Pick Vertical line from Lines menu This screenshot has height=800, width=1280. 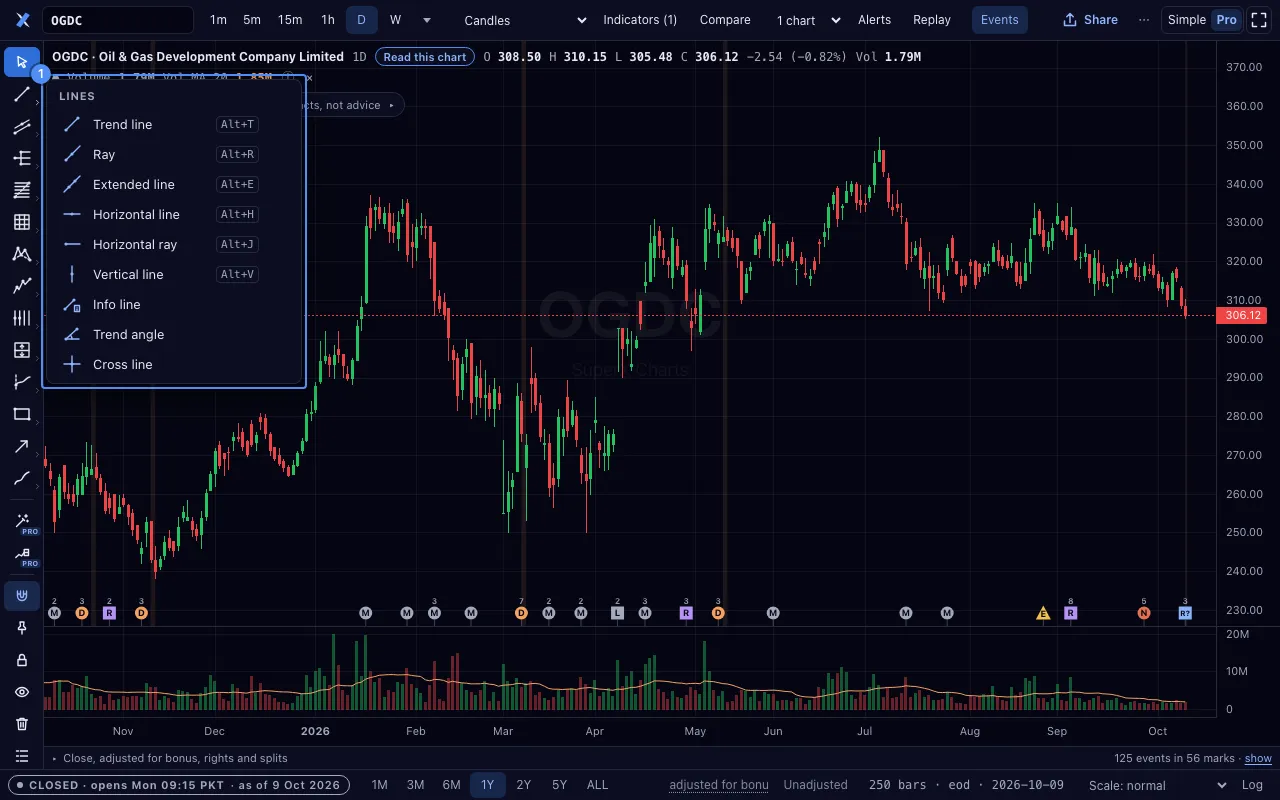coord(174,274)
